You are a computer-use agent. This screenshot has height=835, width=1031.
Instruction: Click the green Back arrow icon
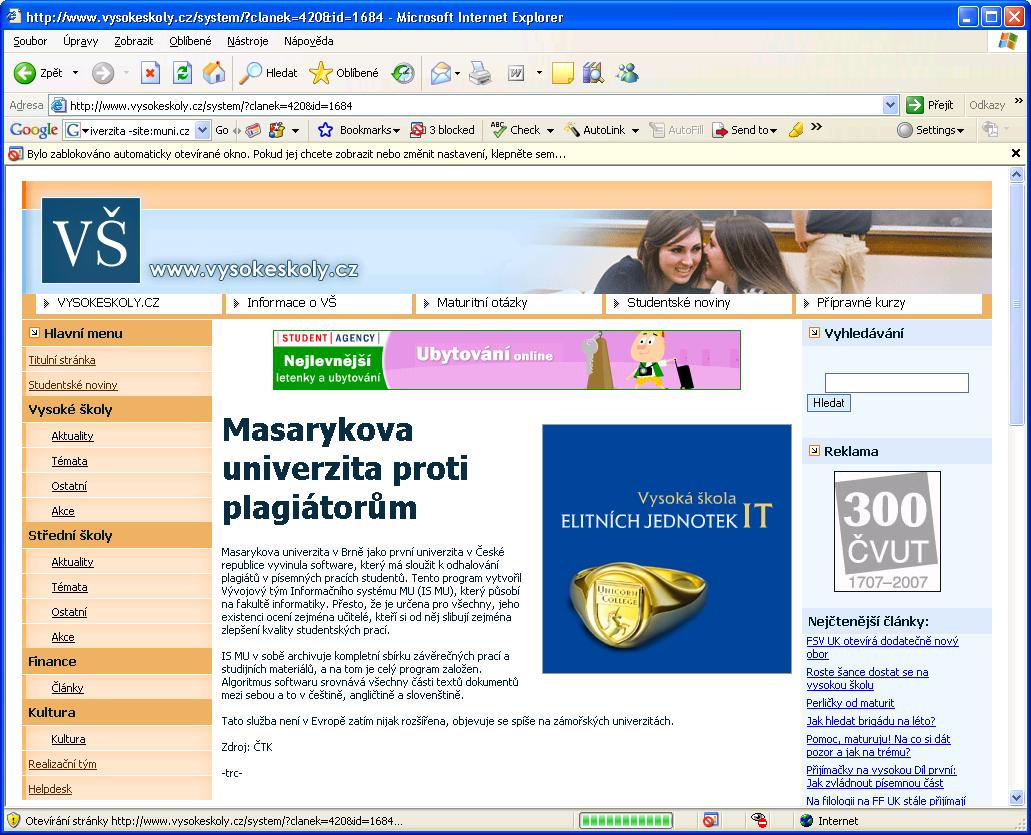click(x=24, y=73)
